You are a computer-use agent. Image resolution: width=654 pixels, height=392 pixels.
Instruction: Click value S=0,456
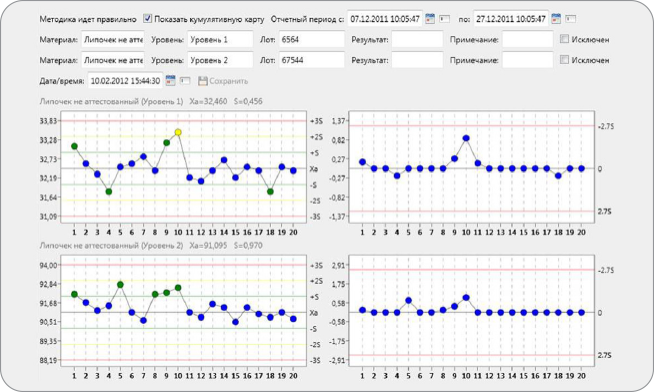point(248,101)
